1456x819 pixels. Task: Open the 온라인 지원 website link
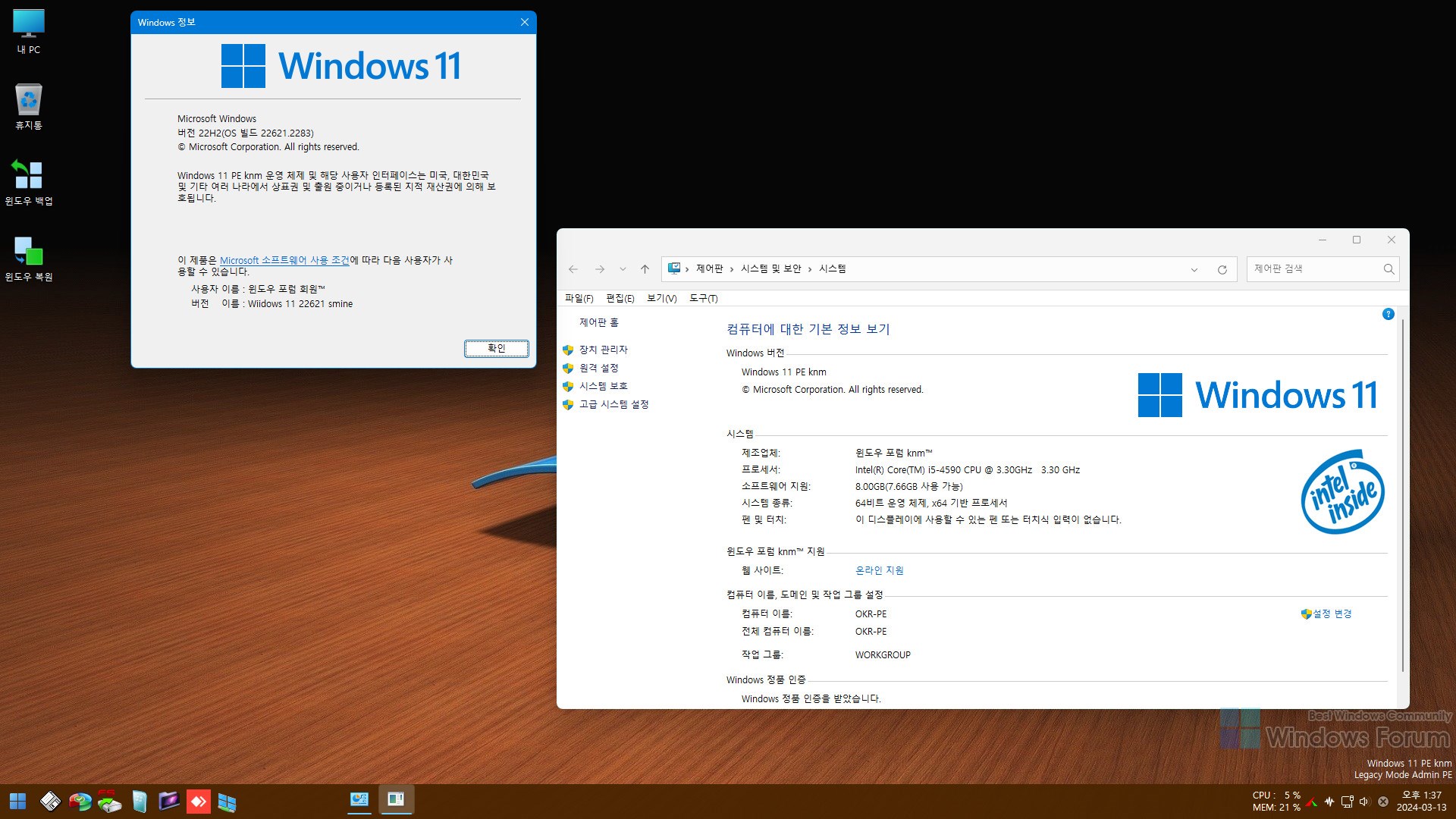[x=879, y=570]
